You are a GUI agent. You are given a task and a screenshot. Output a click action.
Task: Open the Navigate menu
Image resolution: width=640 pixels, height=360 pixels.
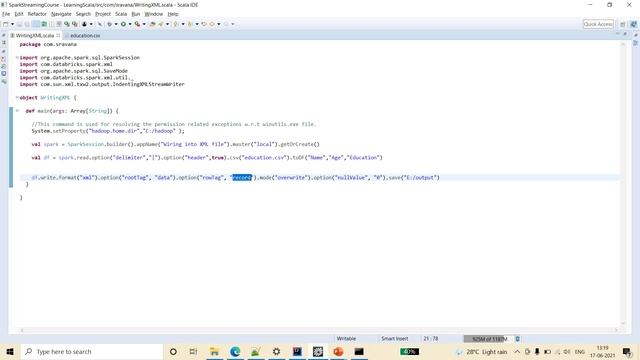click(x=61, y=14)
